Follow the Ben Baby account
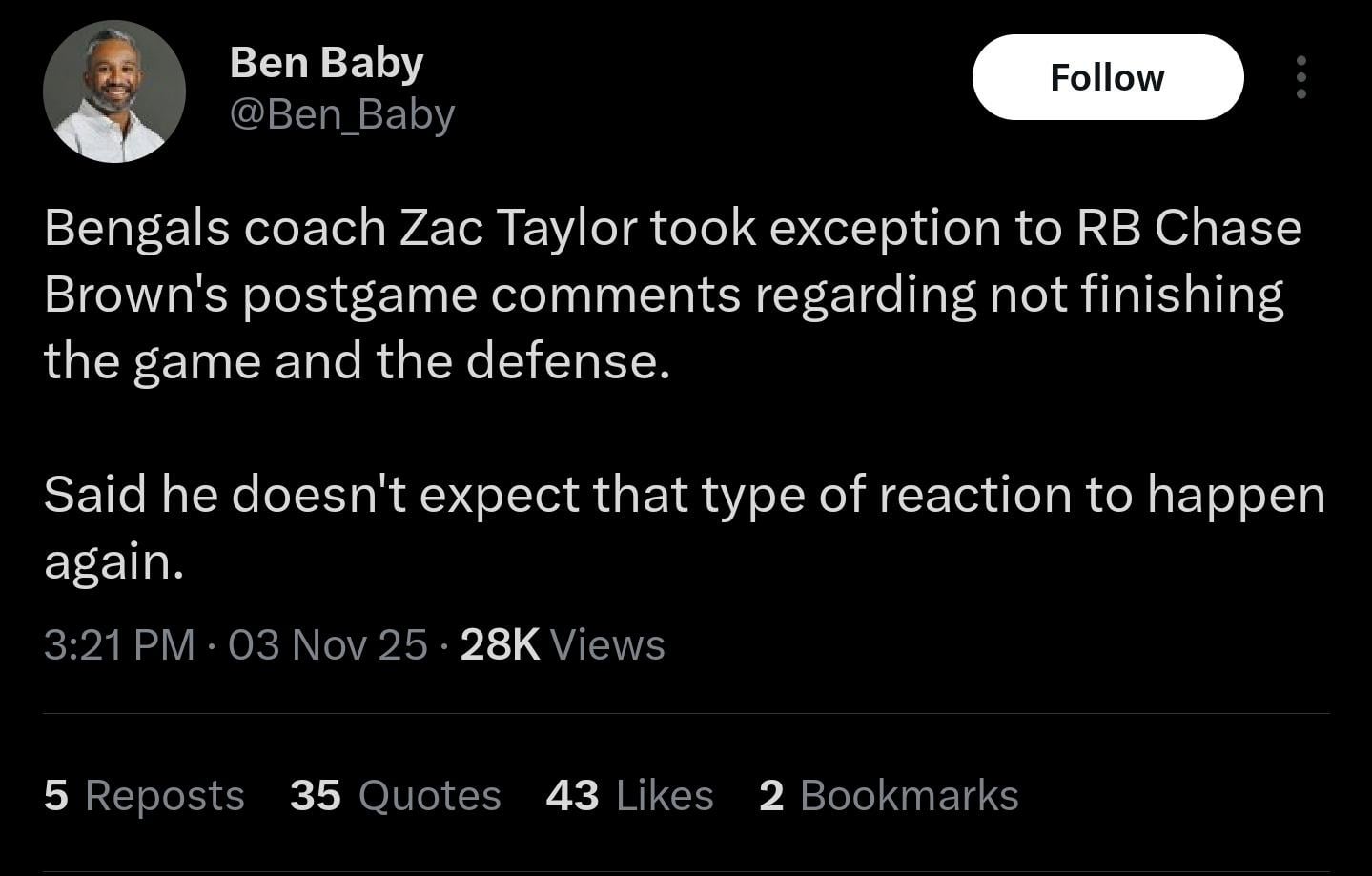Image resolution: width=1372 pixels, height=876 pixels. (1107, 77)
